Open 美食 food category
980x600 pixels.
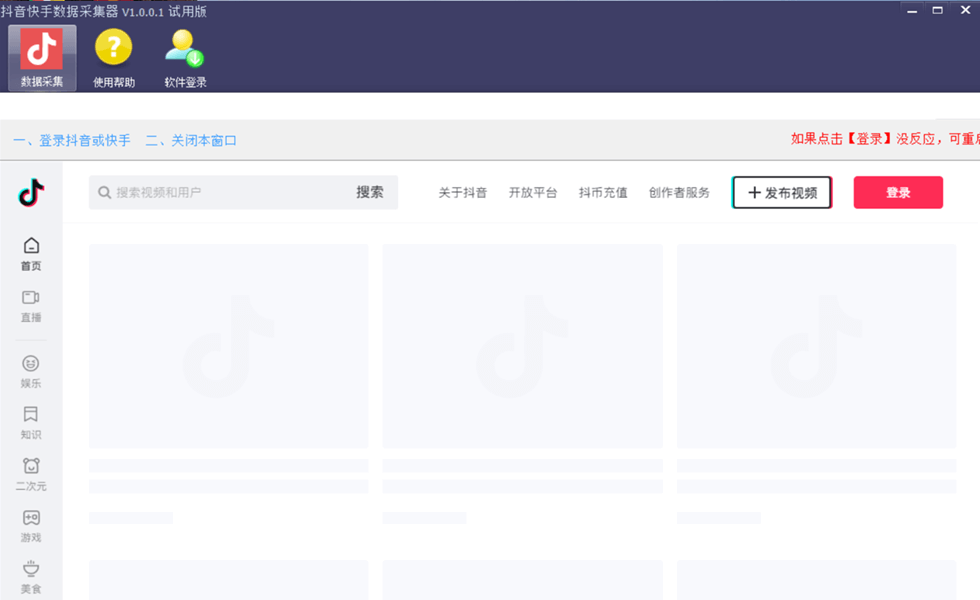31,578
